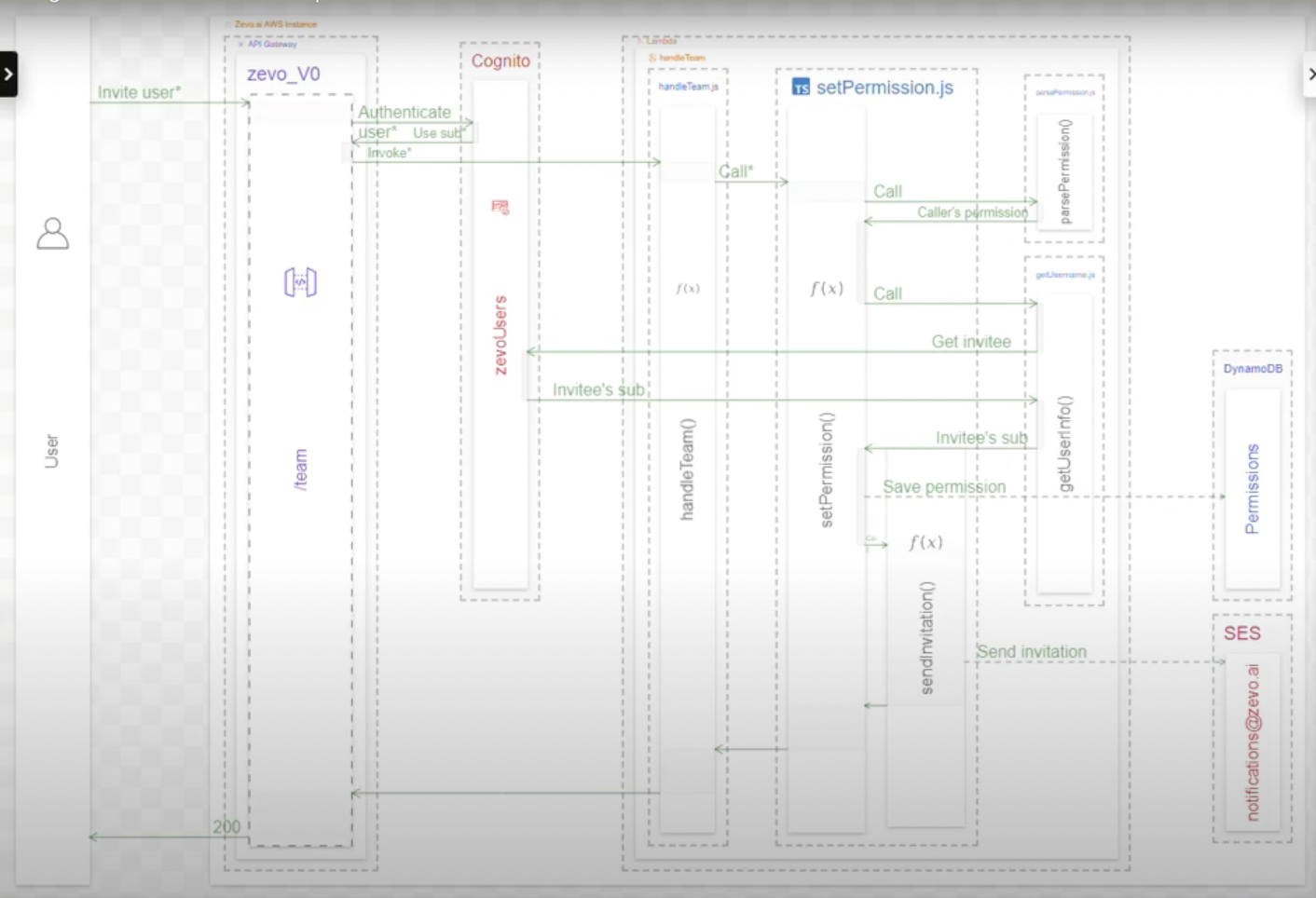The image size is (1316, 898).
Task: Click the SES box heading
Action: point(1241,633)
